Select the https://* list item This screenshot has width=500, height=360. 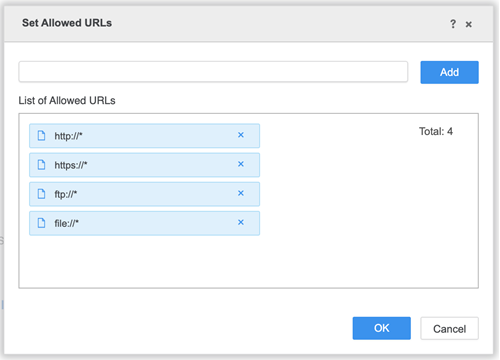[x=144, y=165]
